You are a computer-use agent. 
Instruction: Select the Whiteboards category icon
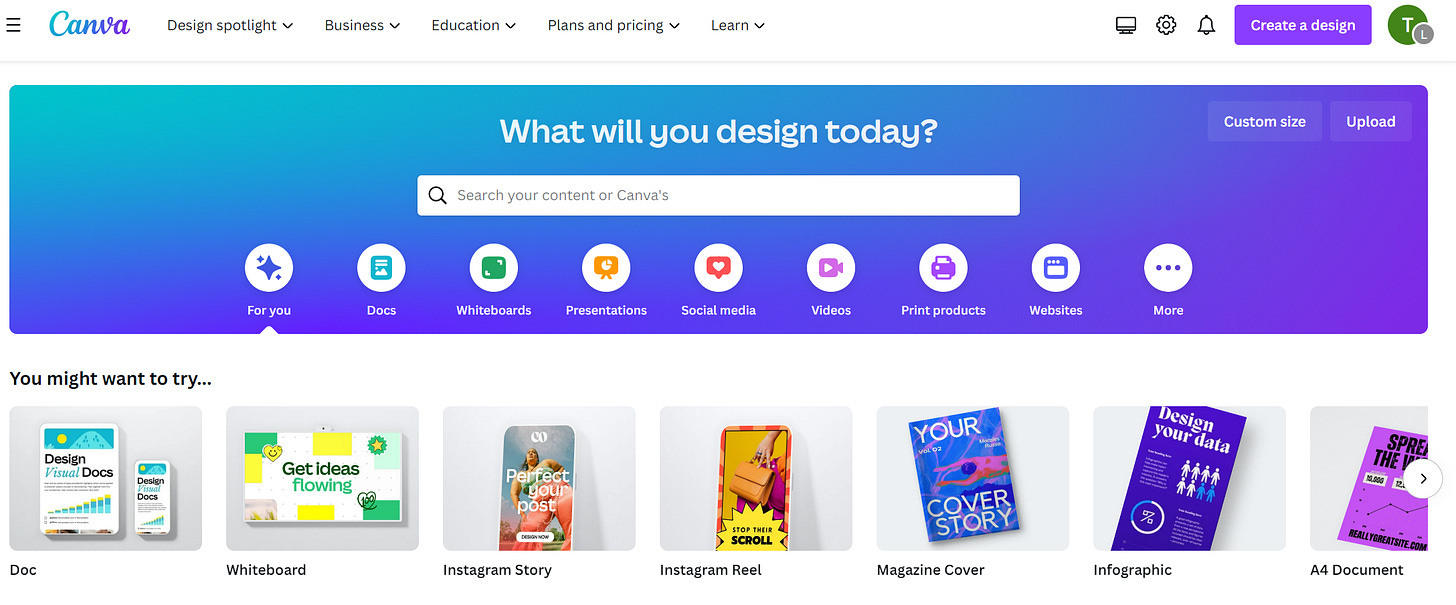click(494, 268)
